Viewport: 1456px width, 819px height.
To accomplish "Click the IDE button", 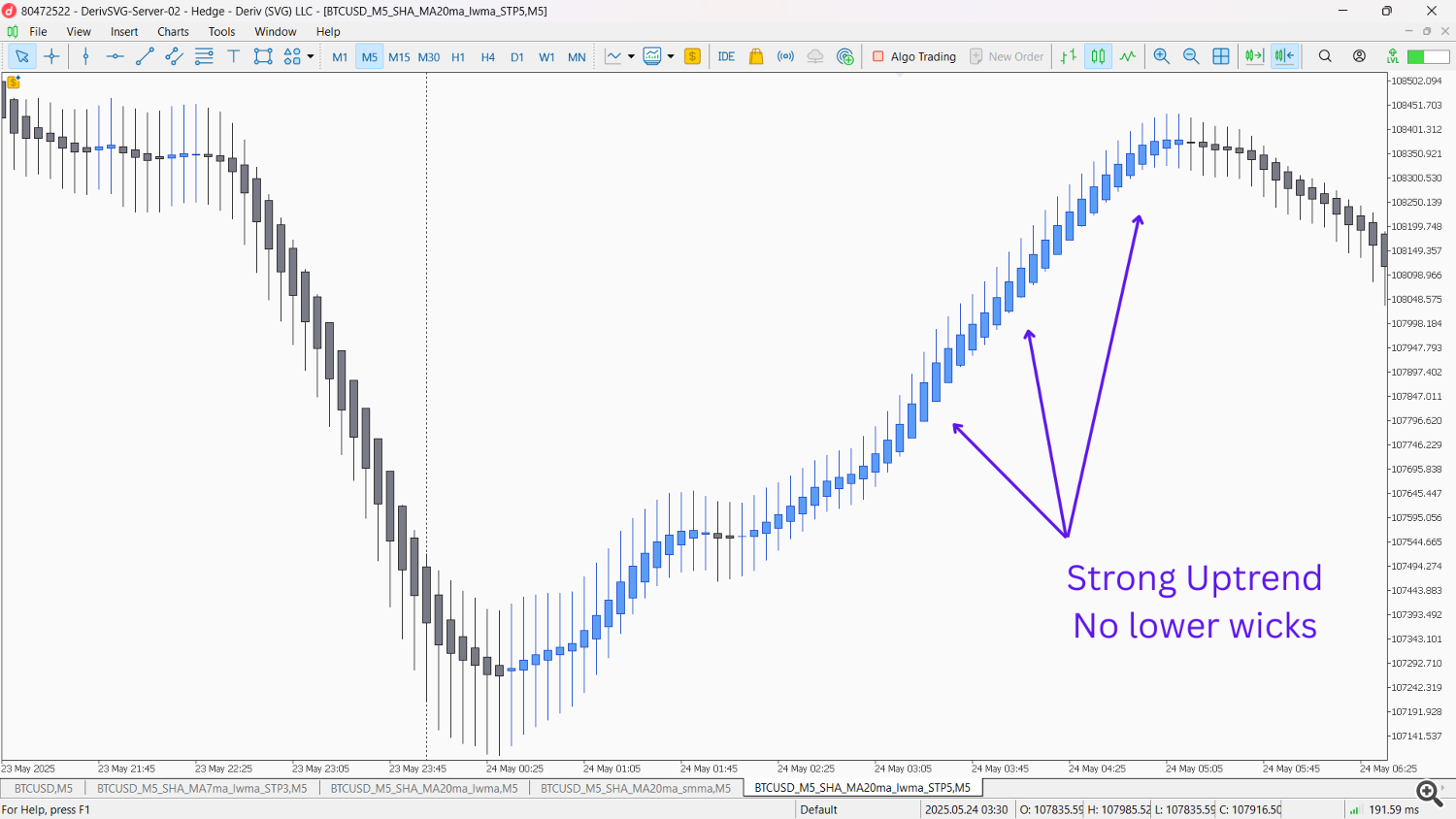I will click(726, 56).
